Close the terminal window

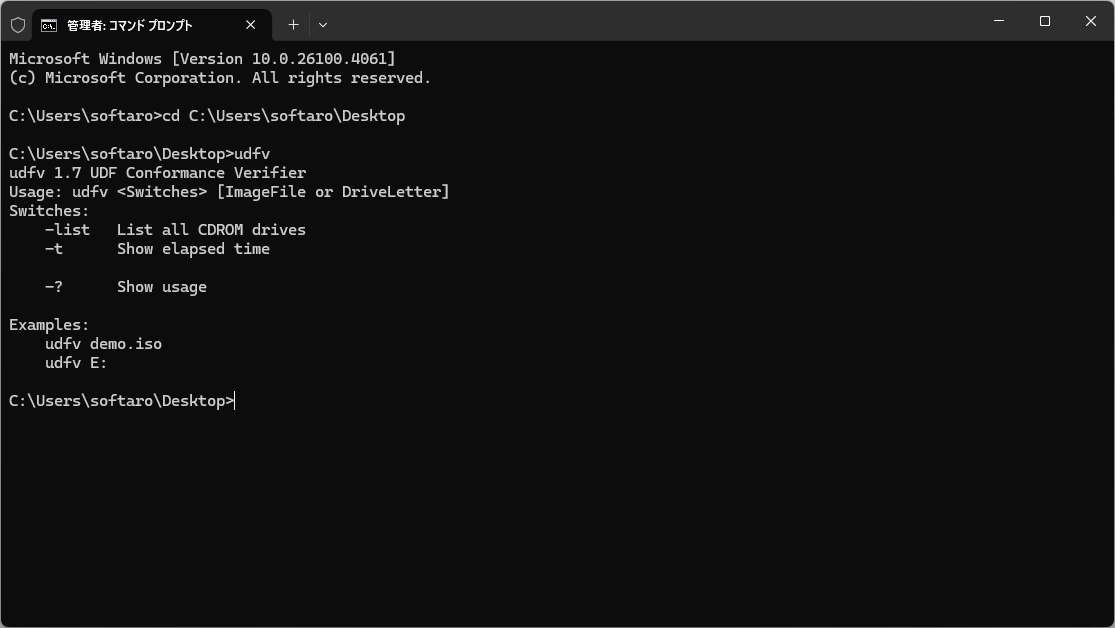(1091, 21)
